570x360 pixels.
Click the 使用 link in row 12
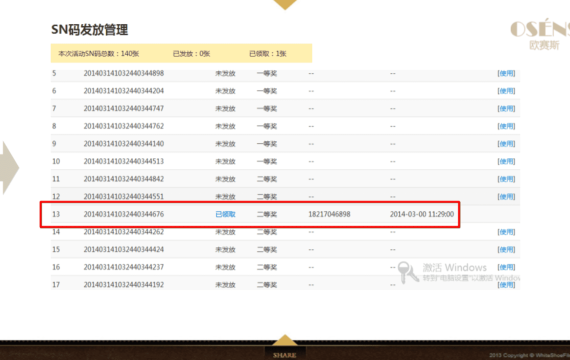click(x=506, y=197)
